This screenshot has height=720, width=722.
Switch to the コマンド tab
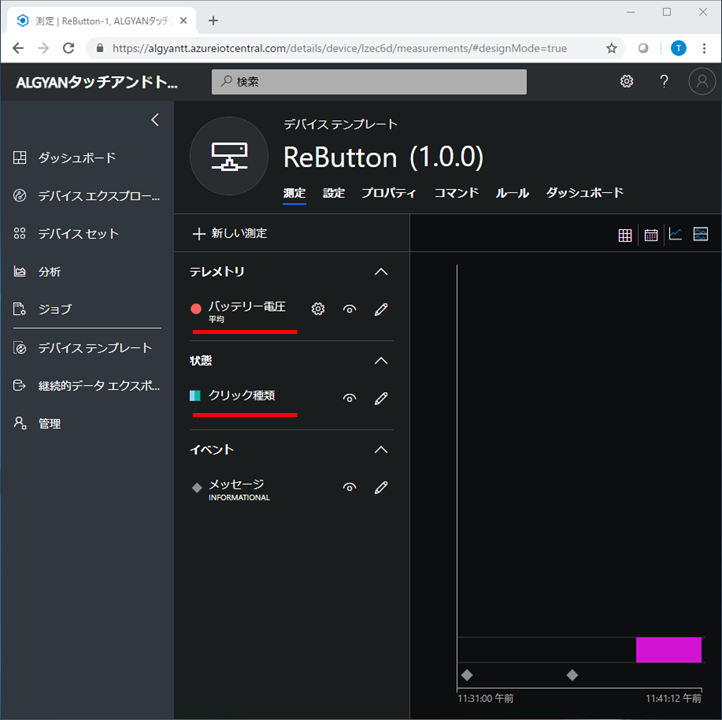tap(456, 193)
